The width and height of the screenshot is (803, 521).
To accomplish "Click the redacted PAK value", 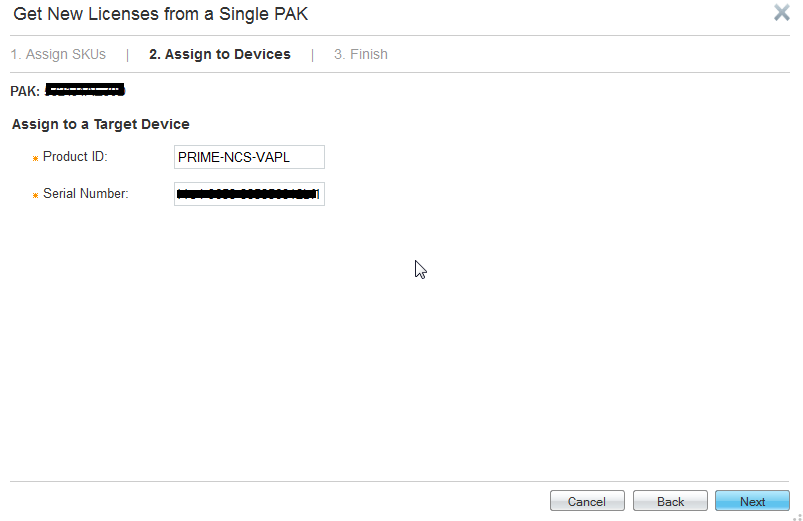I will click(85, 91).
